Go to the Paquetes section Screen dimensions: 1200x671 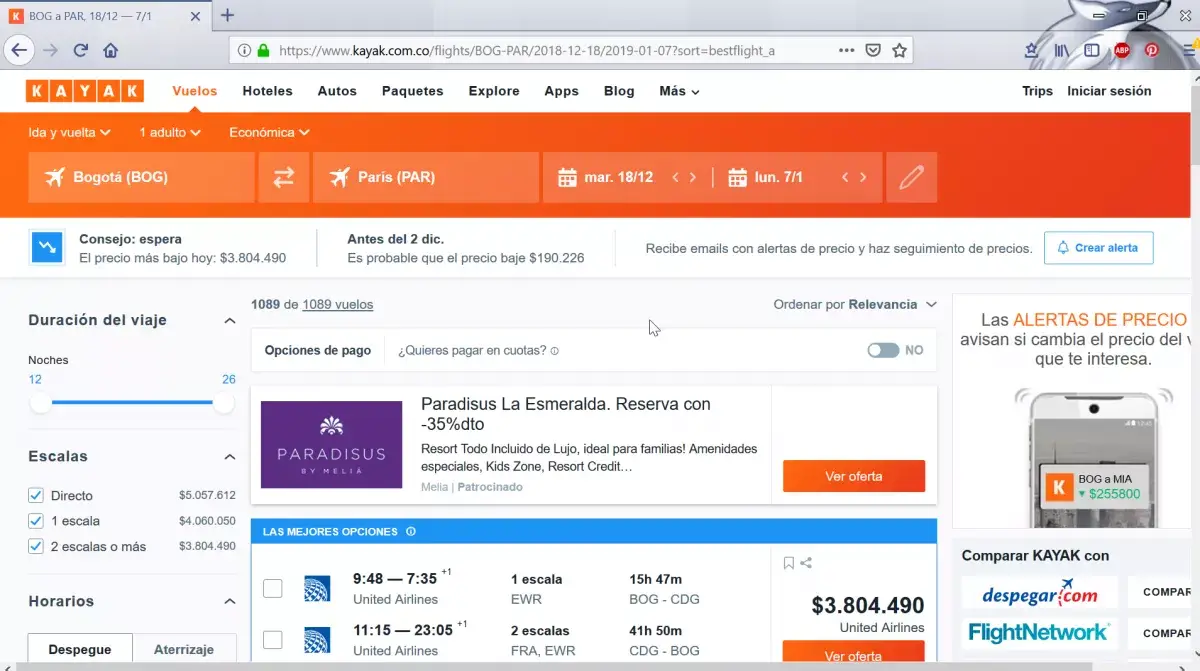point(413,91)
